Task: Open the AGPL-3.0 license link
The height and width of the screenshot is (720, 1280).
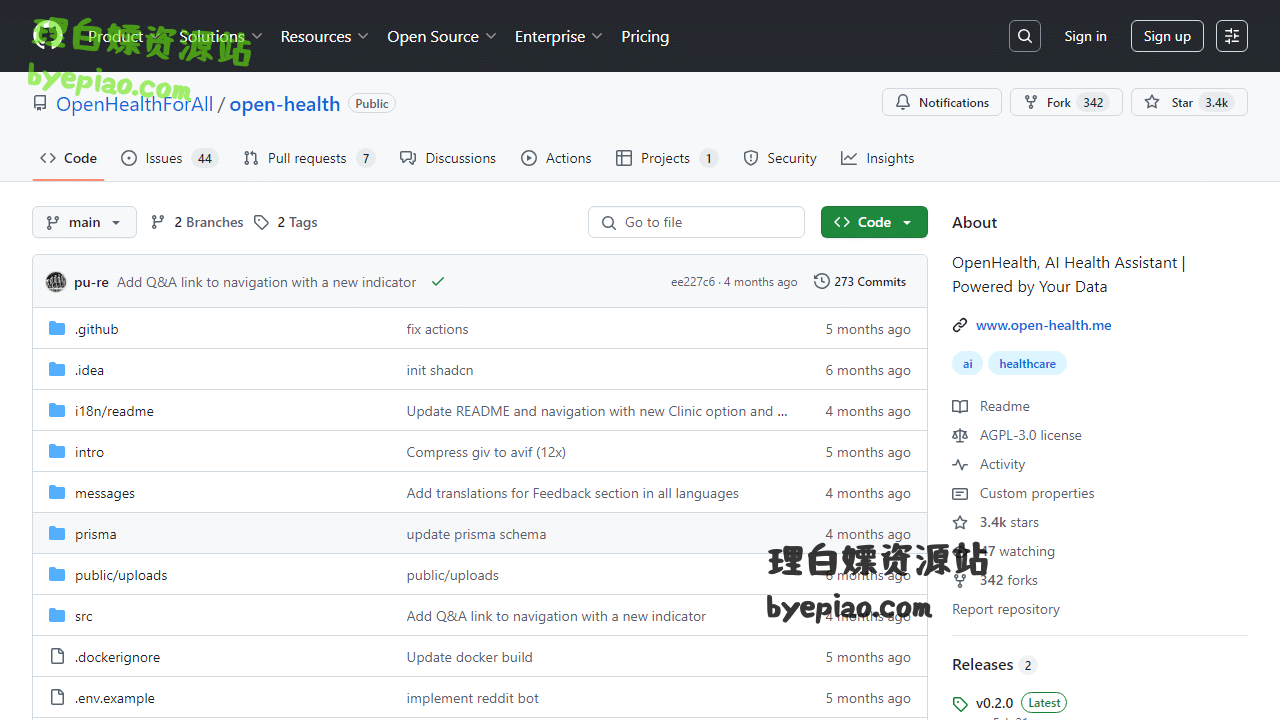Action: point(1031,435)
